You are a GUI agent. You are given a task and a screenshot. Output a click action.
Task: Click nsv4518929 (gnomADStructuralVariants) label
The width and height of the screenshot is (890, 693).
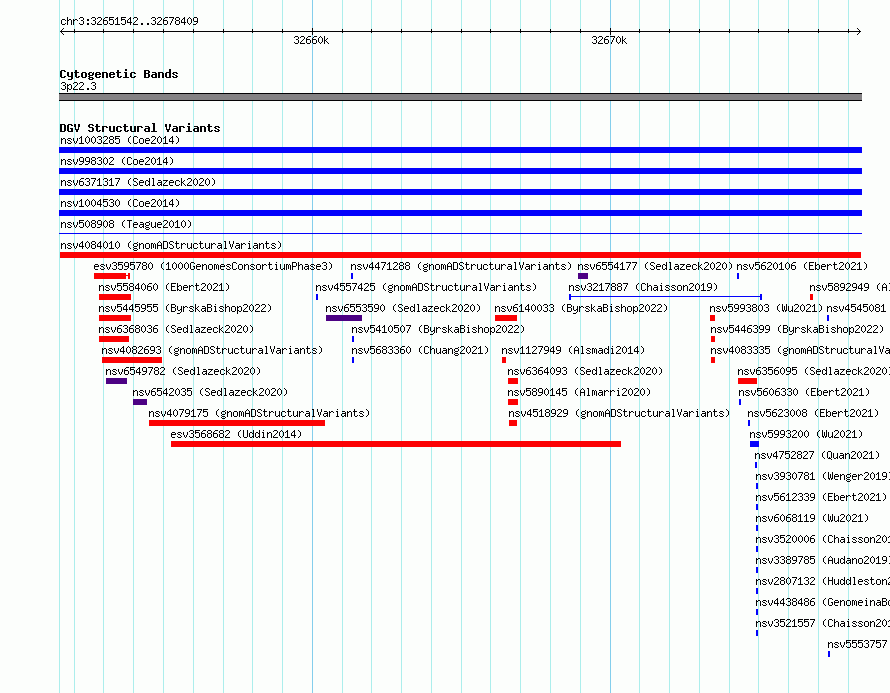[619, 413]
